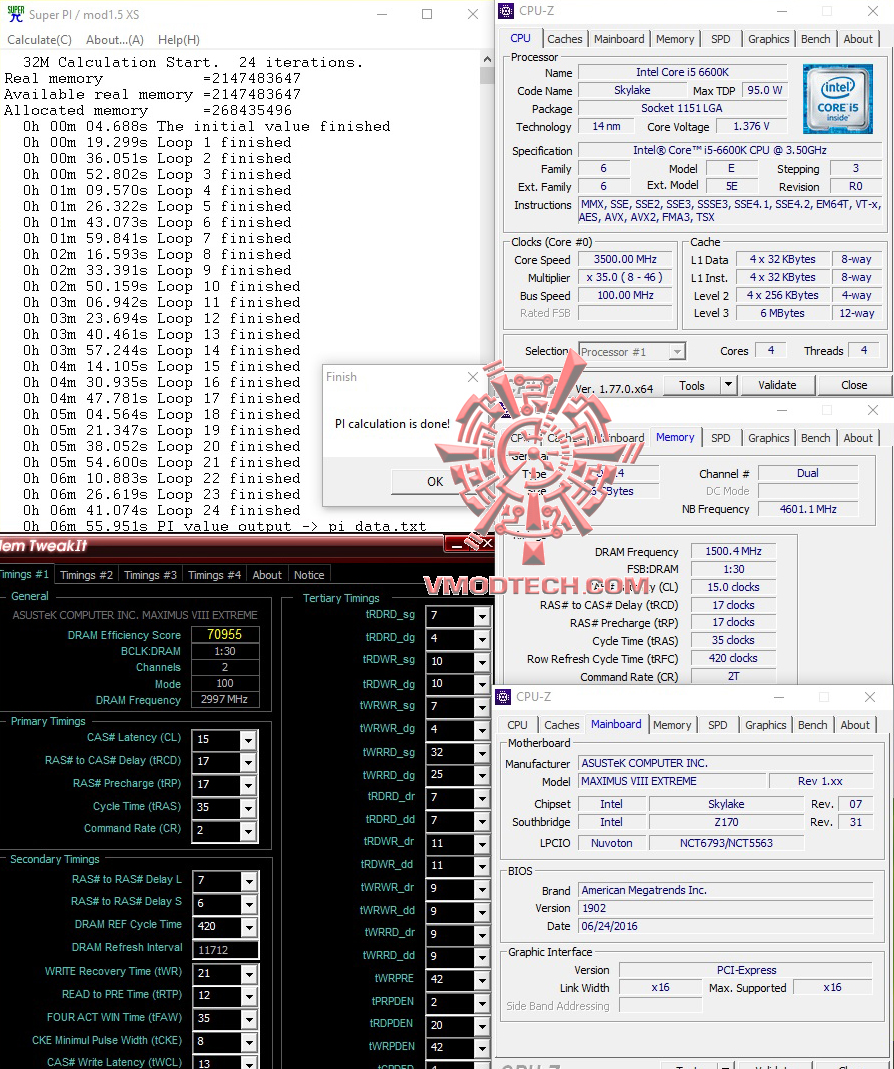Viewport: 894px width, 1069px height.
Task: Open the Notice tab in Mem TweakIt
Action: (309, 575)
